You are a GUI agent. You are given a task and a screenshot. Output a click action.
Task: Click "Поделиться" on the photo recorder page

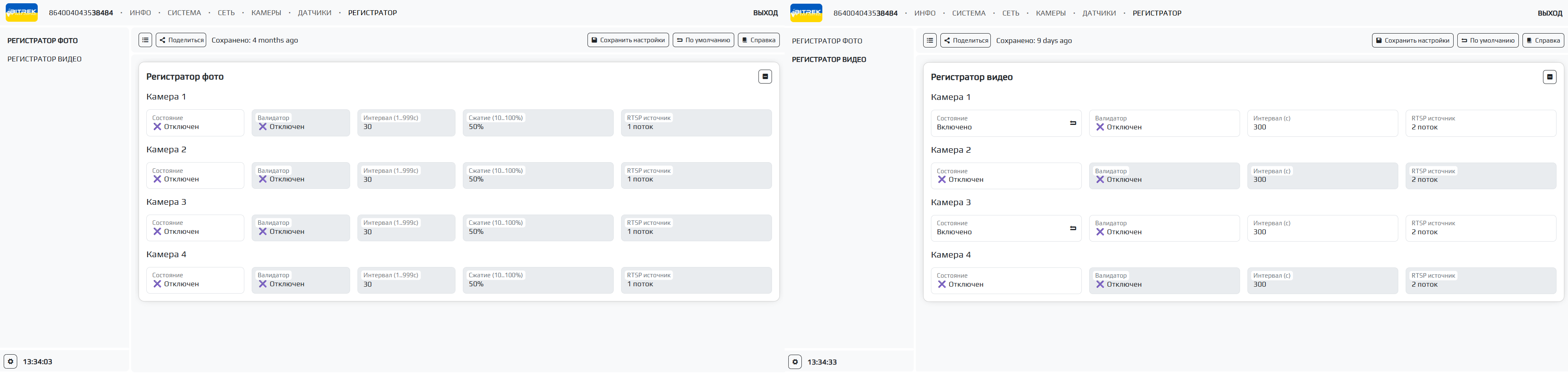(x=181, y=40)
